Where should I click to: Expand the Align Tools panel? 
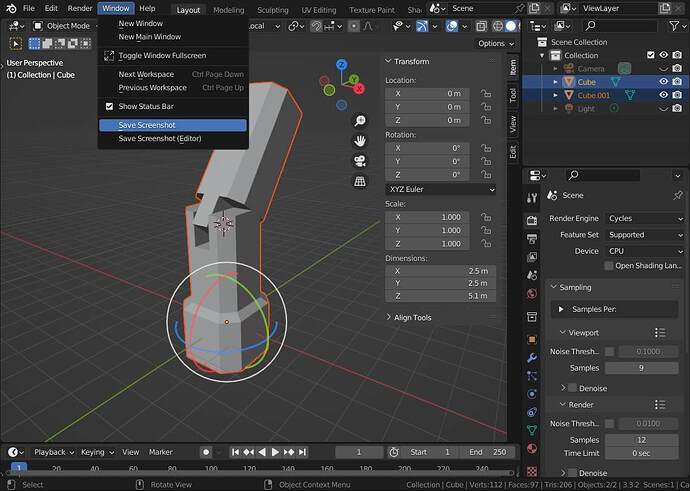(x=389, y=317)
